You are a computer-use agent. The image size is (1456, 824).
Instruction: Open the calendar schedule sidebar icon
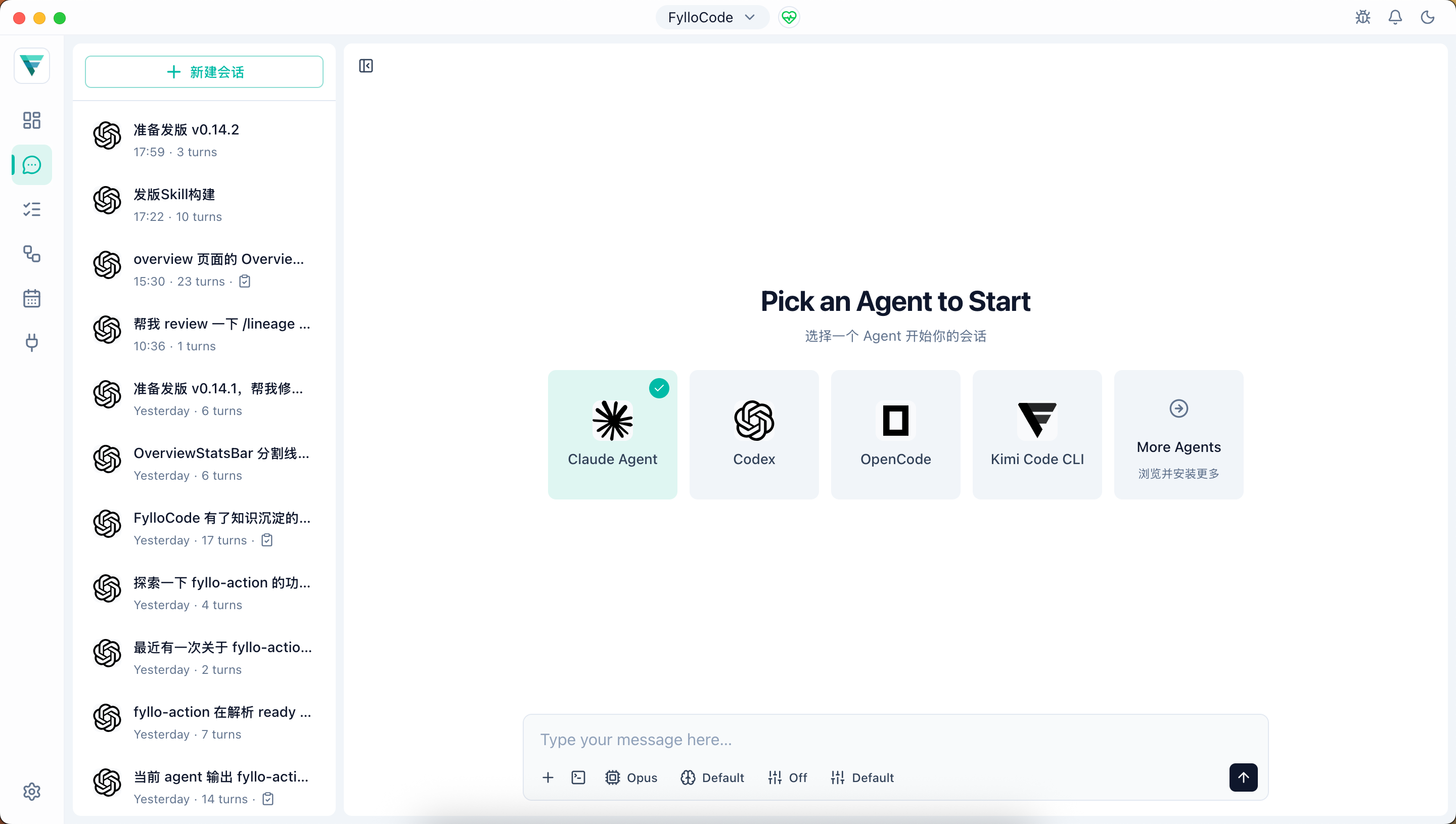pos(32,298)
